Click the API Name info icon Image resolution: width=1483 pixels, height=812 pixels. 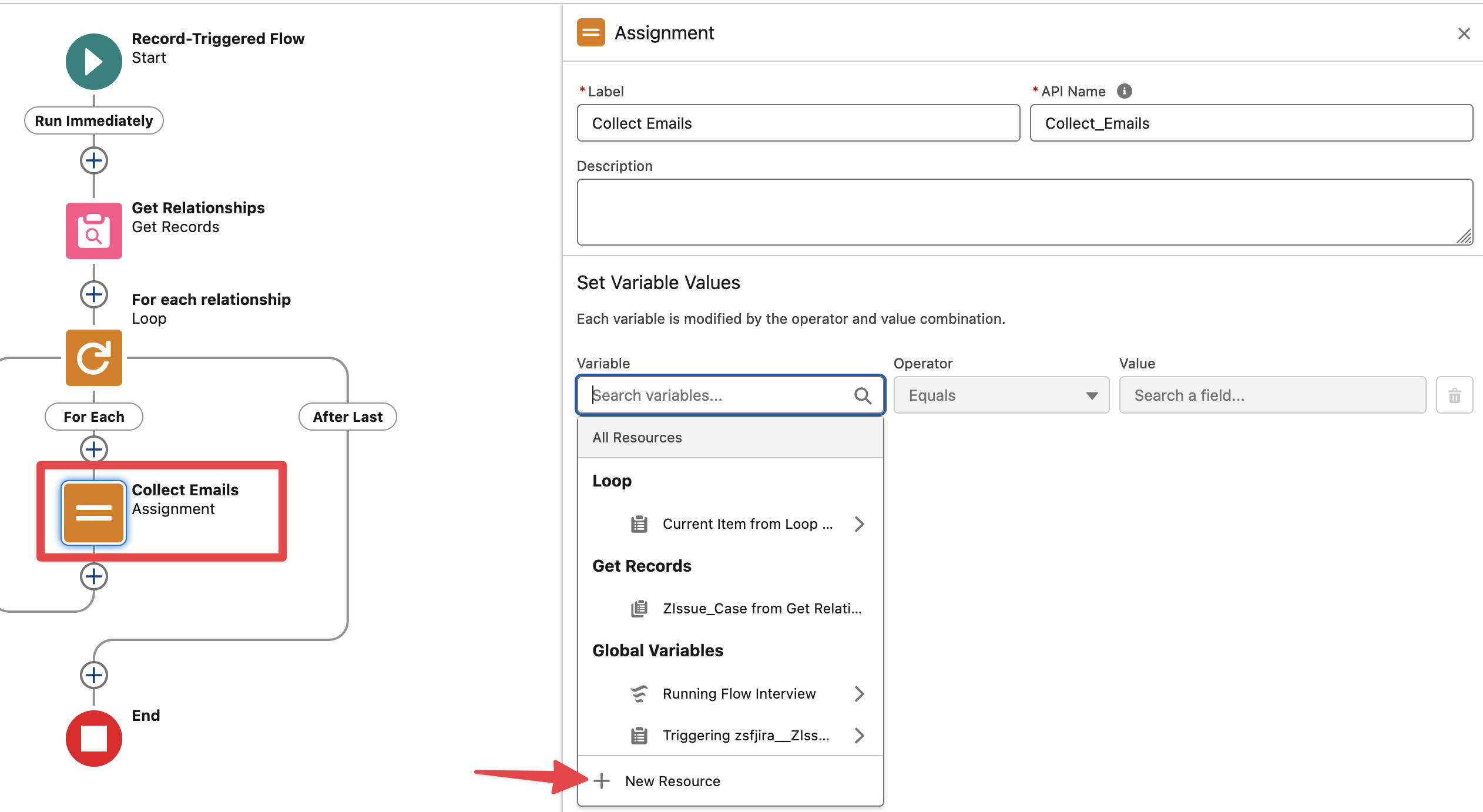[1124, 91]
